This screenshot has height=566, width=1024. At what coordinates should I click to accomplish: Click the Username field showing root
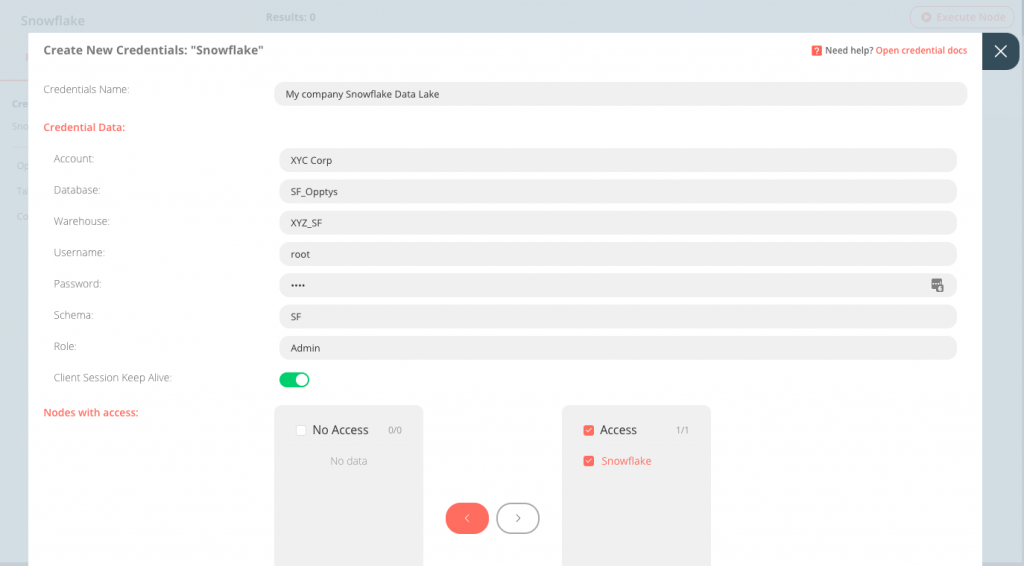pyautogui.click(x=617, y=254)
